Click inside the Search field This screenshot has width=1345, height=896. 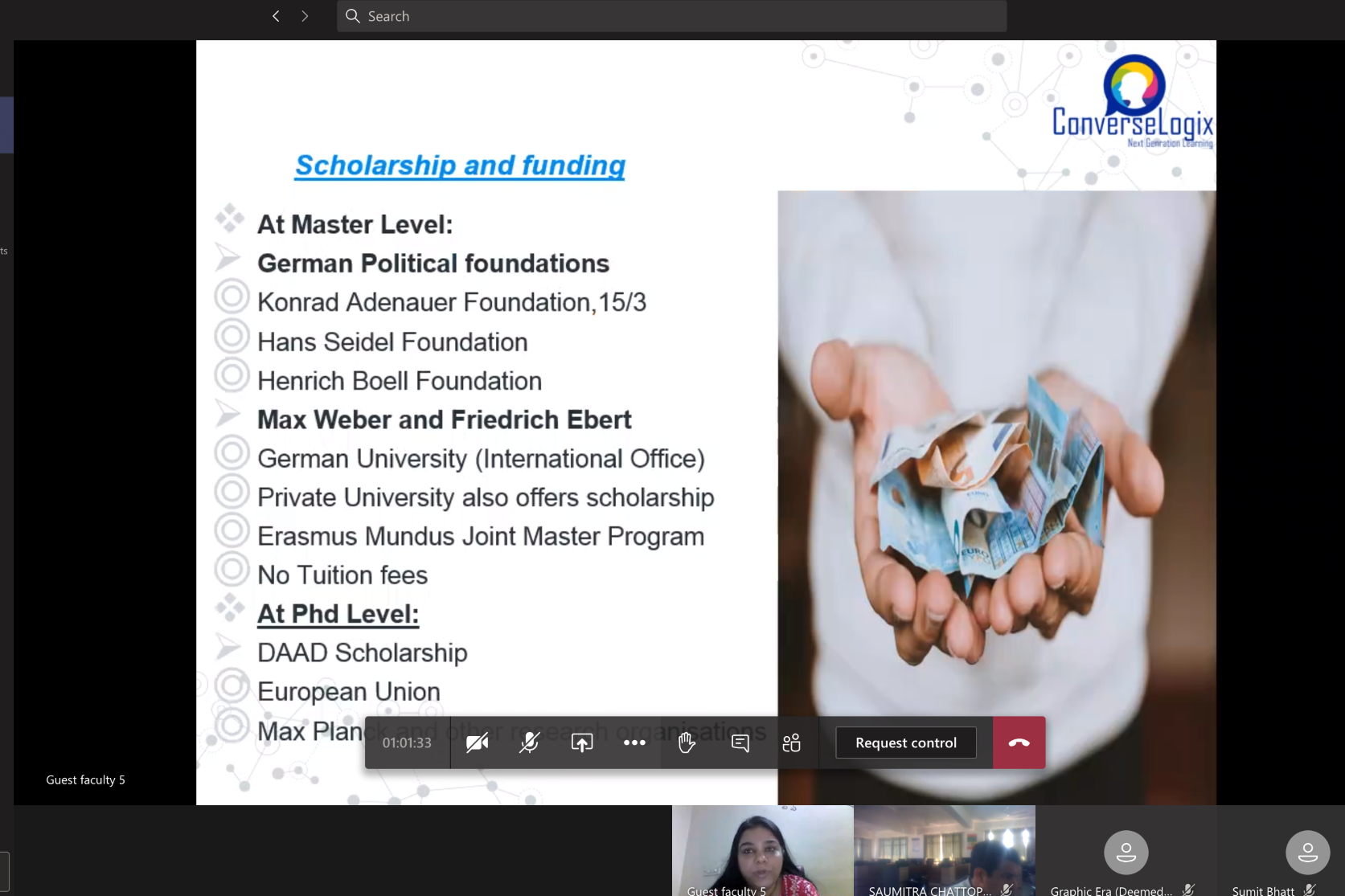click(671, 16)
